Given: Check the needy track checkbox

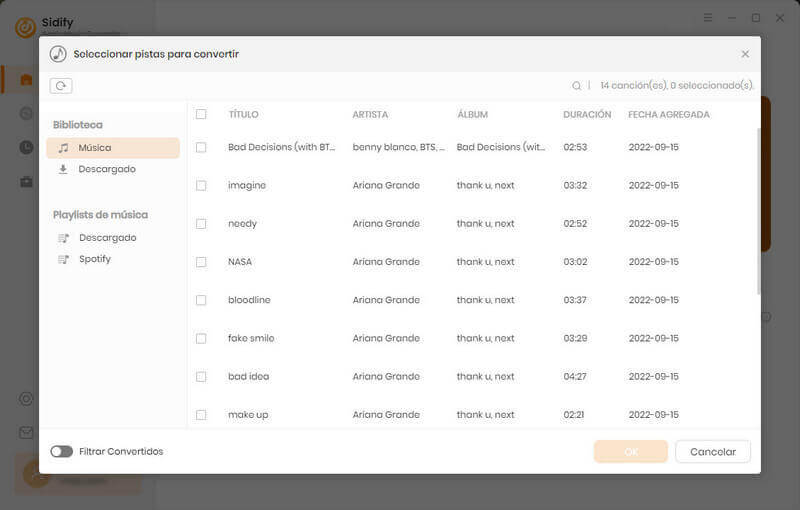Looking at the screenshot, I should pos(201,224).
